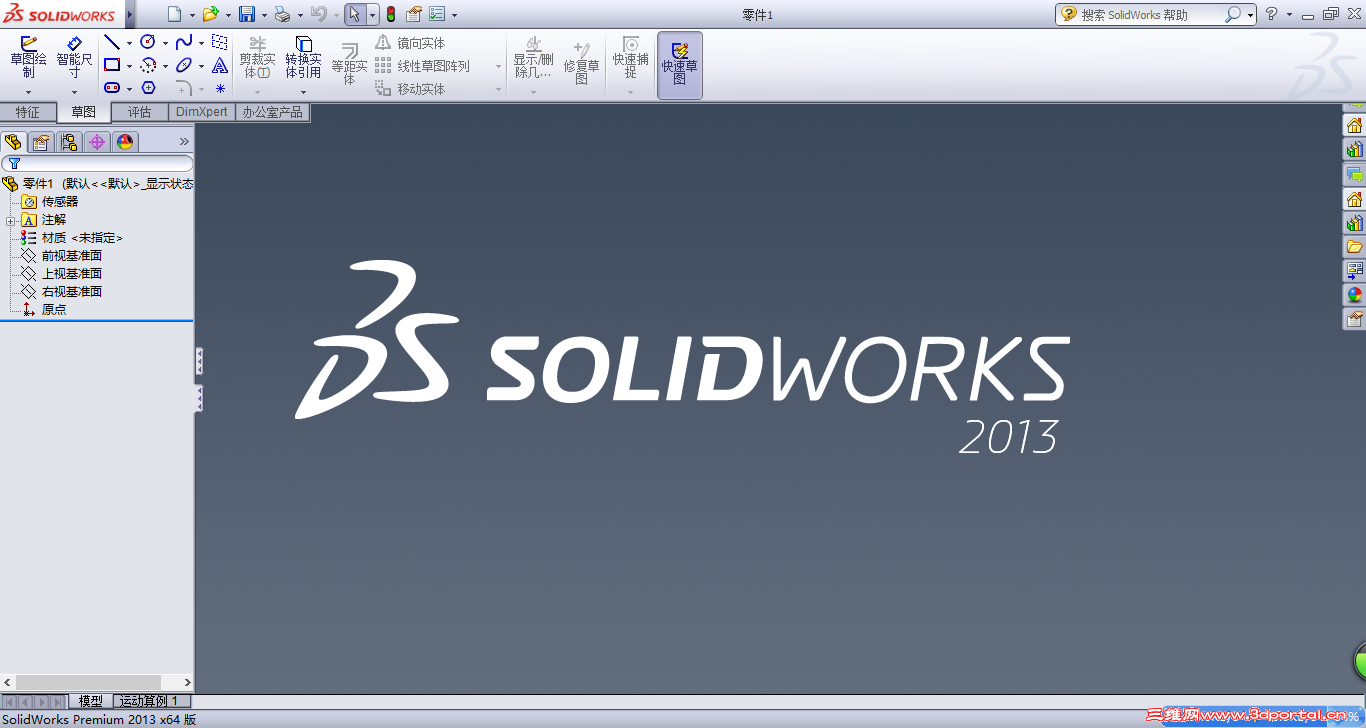
Task: Switch to the 草图 tab
Action: pos(84,112)
